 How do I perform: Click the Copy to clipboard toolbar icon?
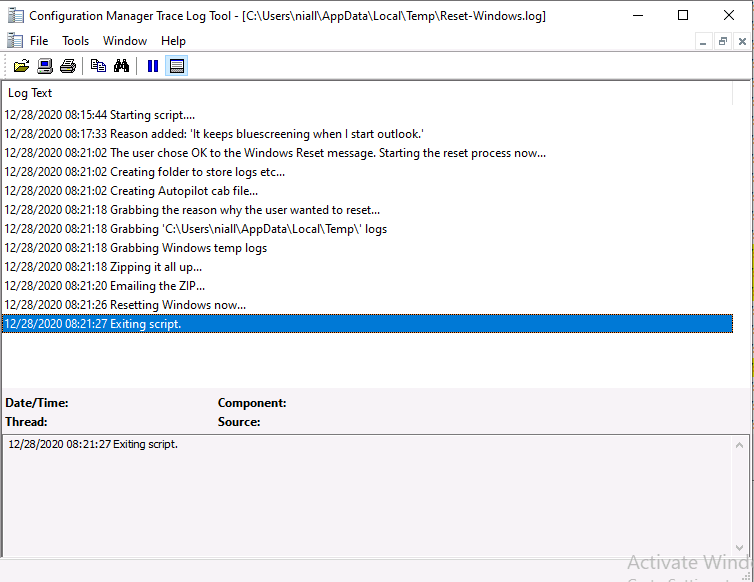click(99, 66)
